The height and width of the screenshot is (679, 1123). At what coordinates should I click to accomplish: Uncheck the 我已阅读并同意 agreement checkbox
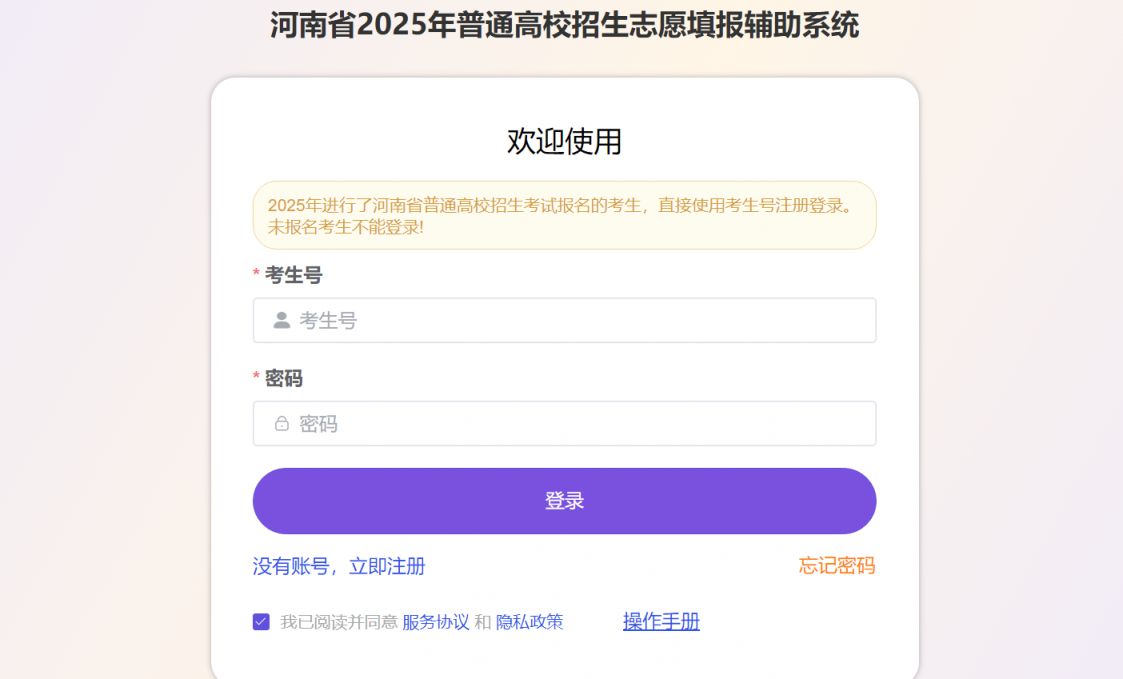[262, 620]
